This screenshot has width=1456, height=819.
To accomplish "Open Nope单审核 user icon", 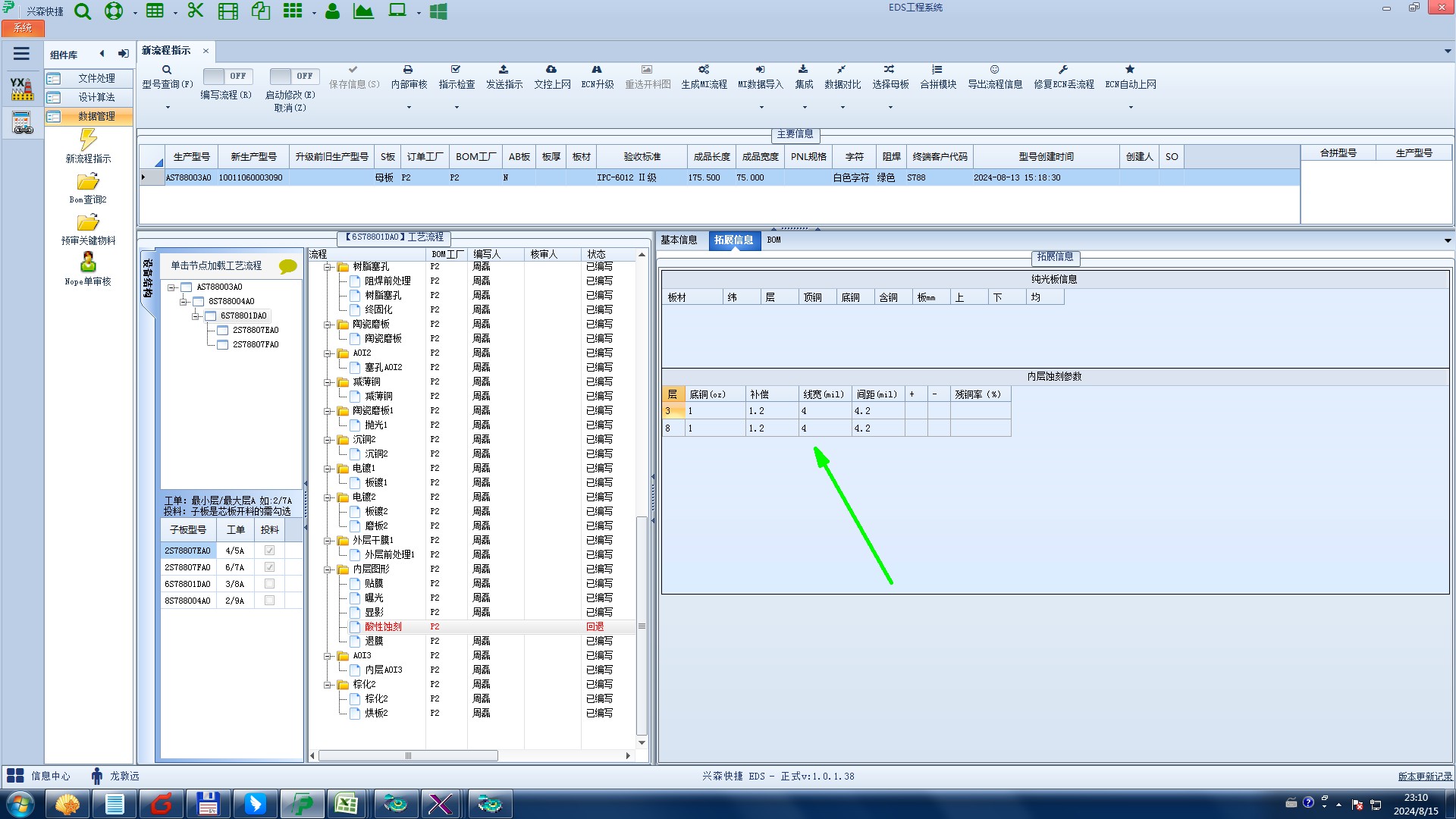I will coord(88,263).
